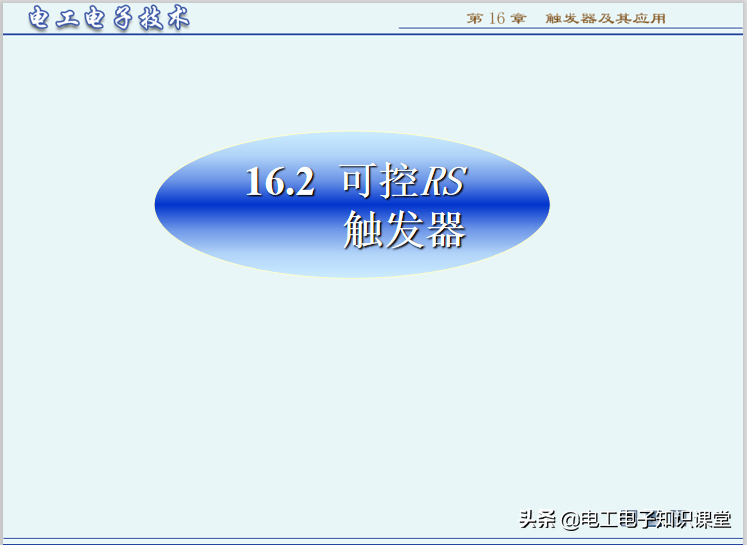Click the header text "电工电子技术"
Screen dimensions: 747x545
109,18
